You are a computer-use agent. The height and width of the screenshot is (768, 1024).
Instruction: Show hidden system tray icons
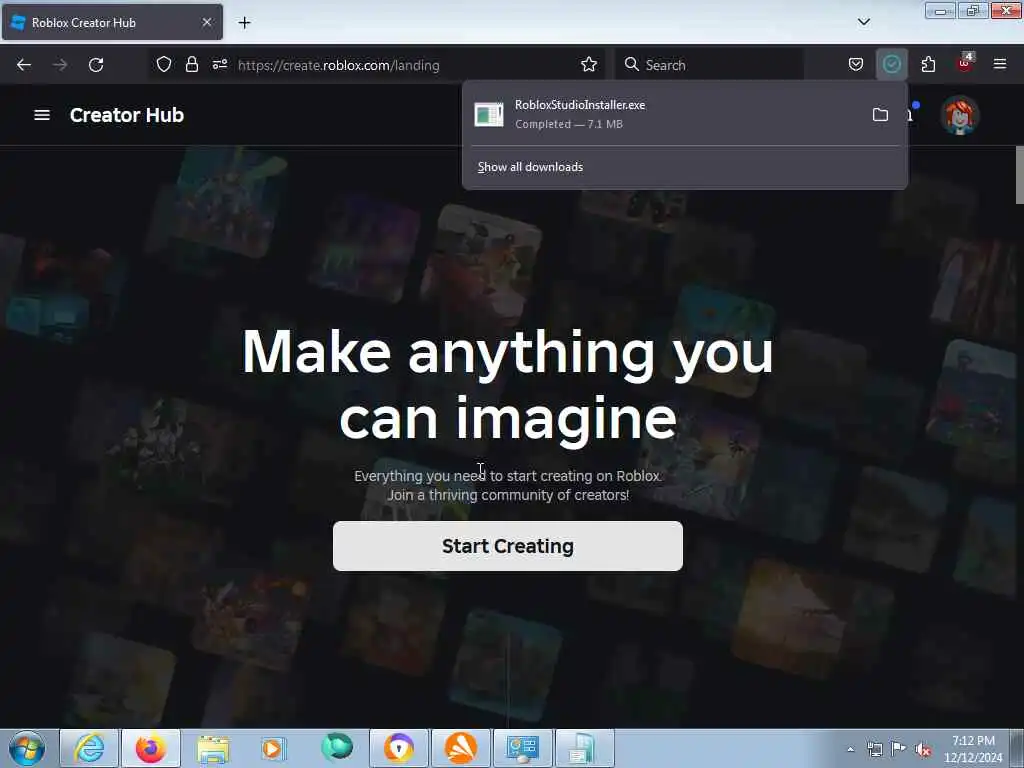[850, 749]
